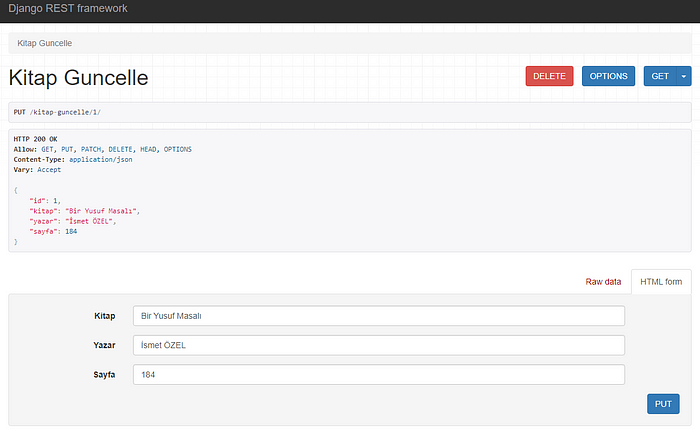Click the Kitap field label
Viewport: 700px width, 432px height.
104,316
